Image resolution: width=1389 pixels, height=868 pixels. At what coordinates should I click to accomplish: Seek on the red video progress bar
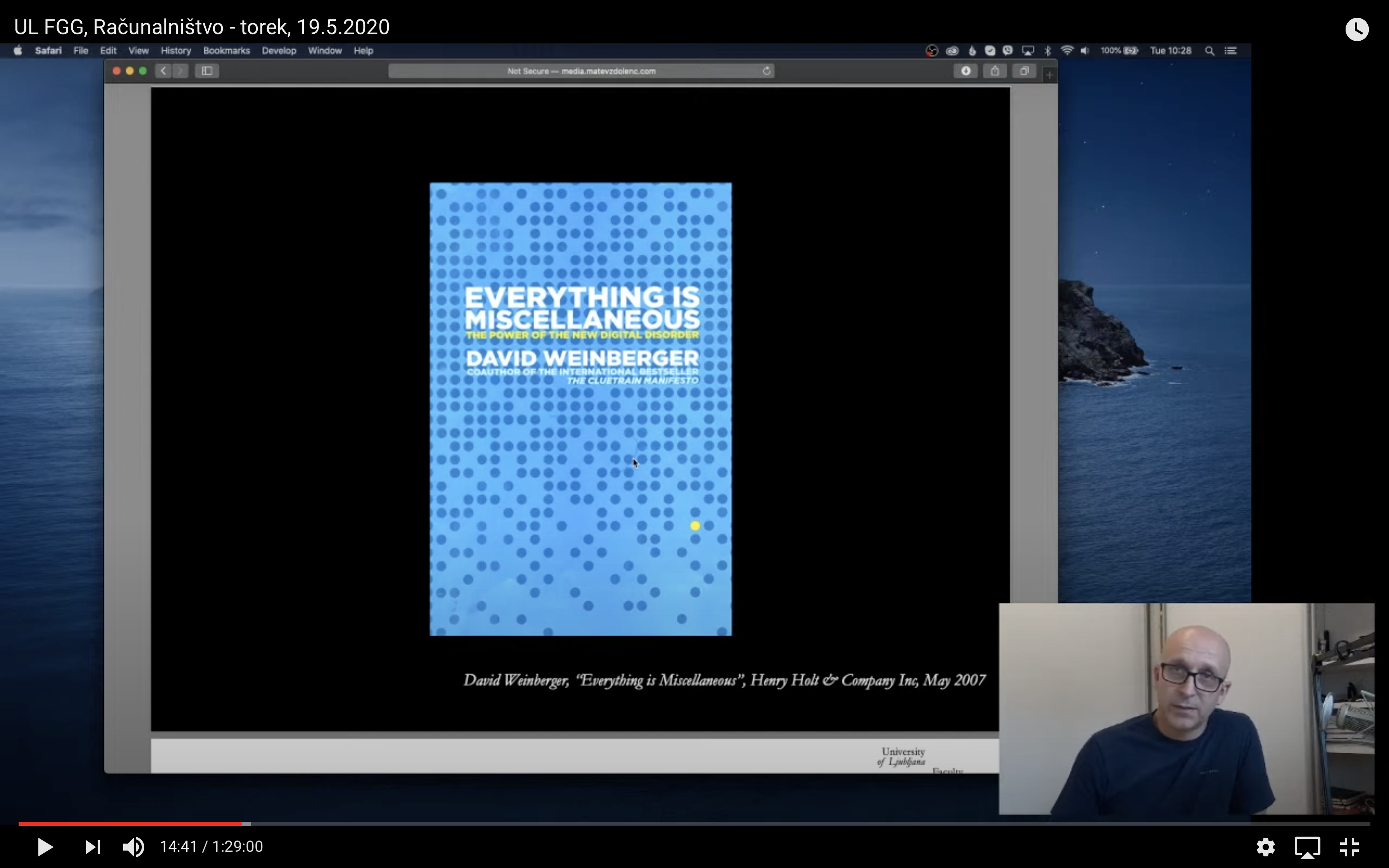[x=130, y=824]
